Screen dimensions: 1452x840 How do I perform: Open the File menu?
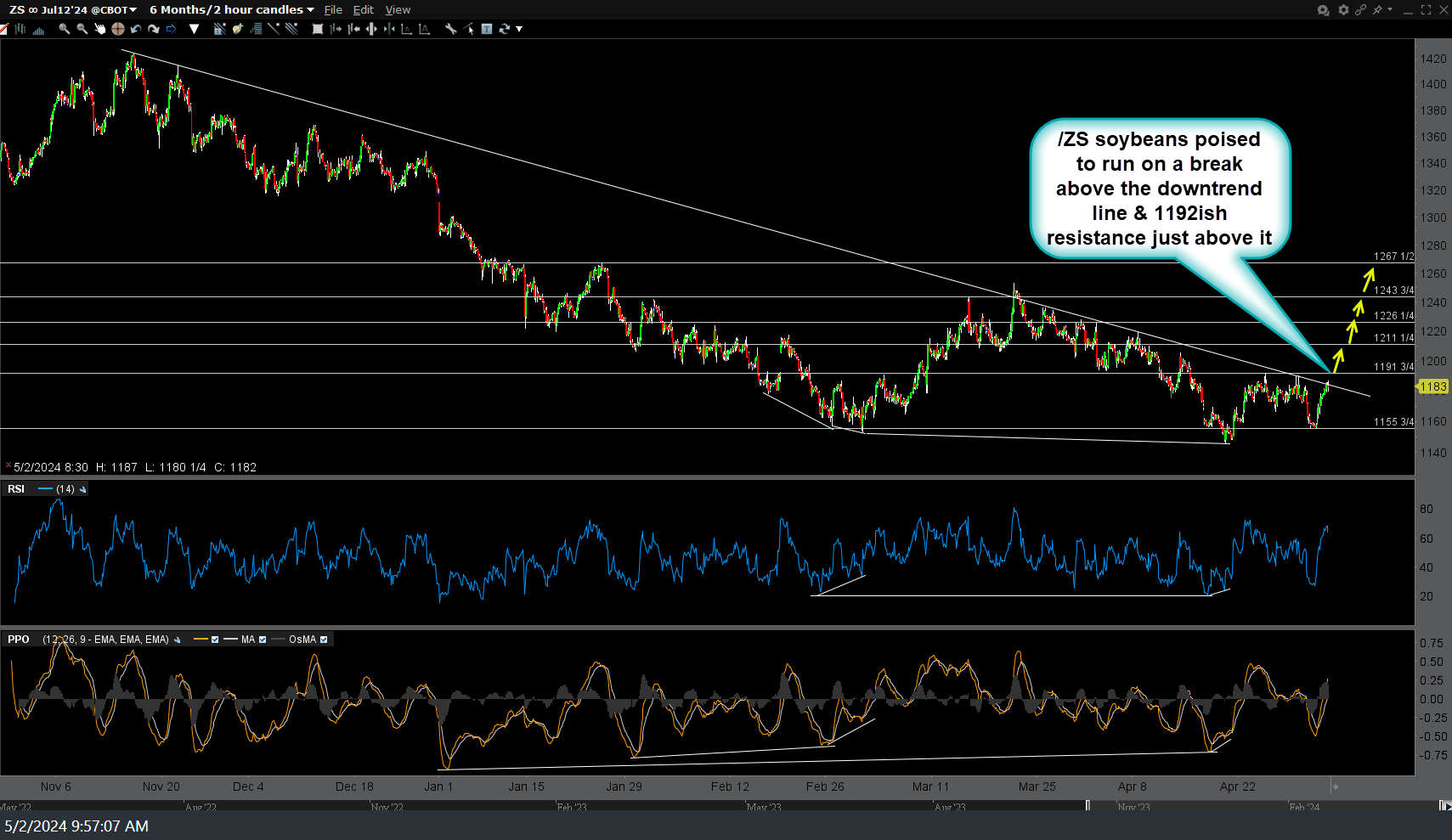(333, 10)
